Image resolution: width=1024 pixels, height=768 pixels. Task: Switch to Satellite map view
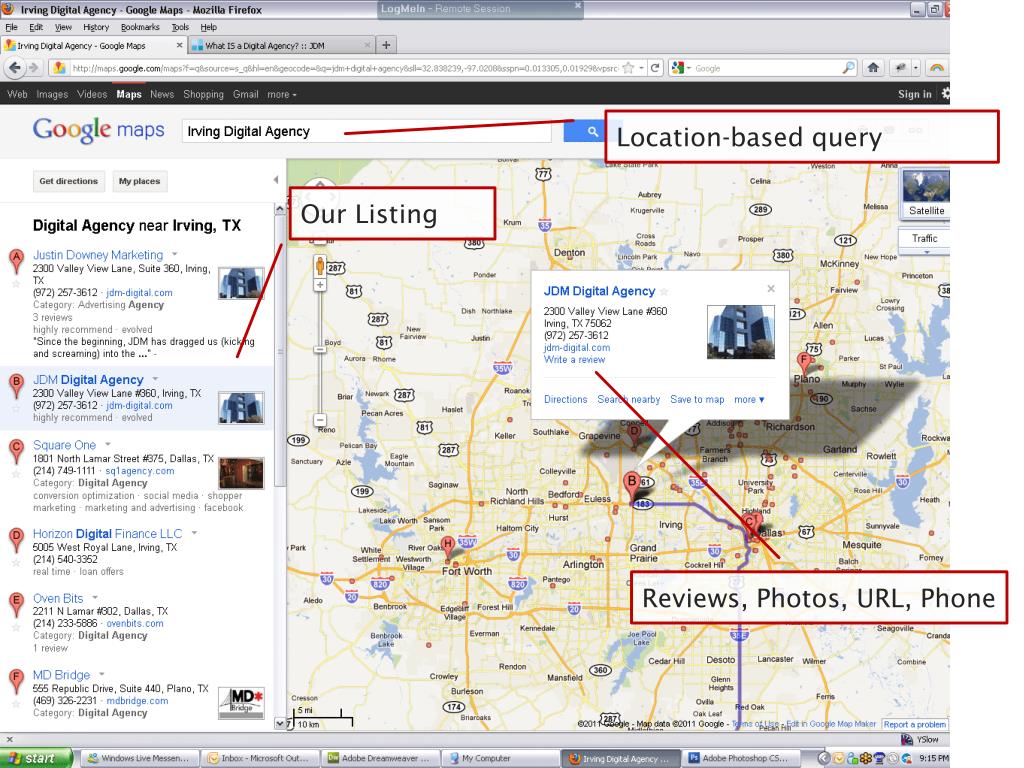pyautogui.click(x=925, y=193)
